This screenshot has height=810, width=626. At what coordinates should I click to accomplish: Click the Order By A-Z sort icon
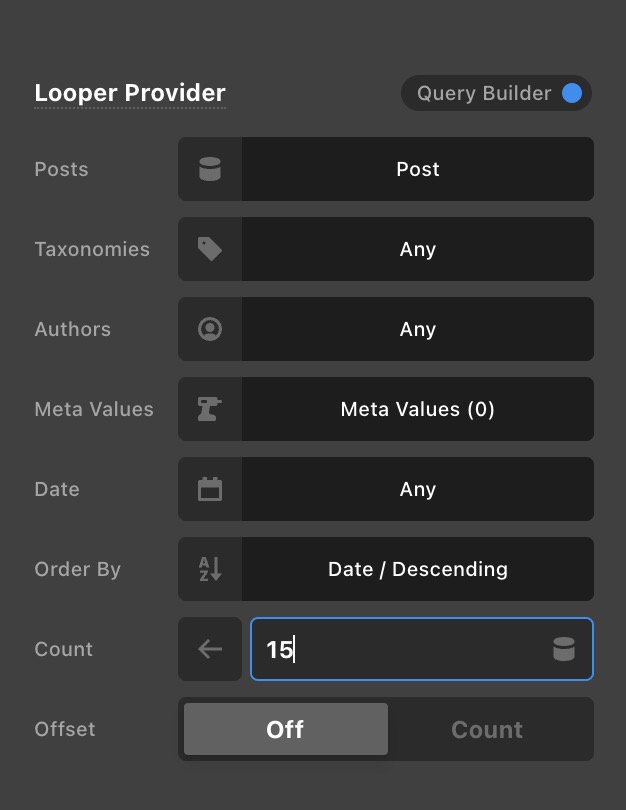pos(210,569)
